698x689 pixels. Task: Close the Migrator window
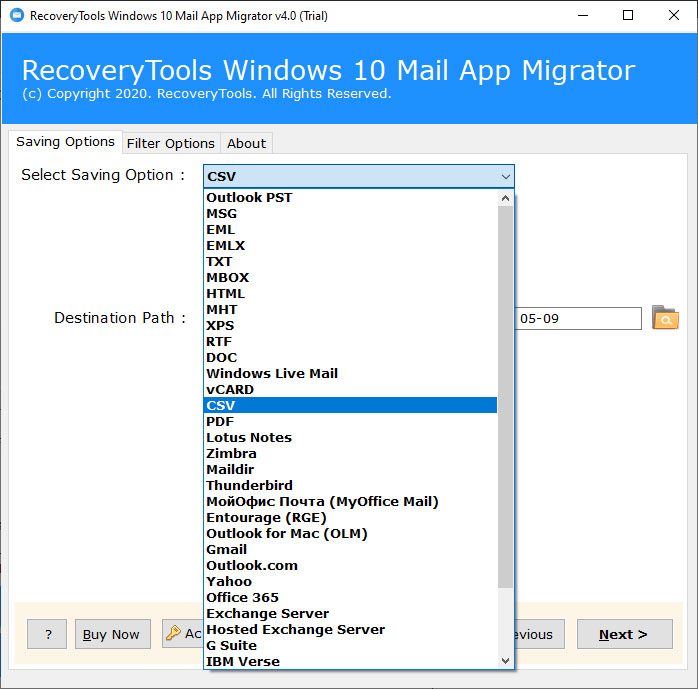click(x=674, y=16)
